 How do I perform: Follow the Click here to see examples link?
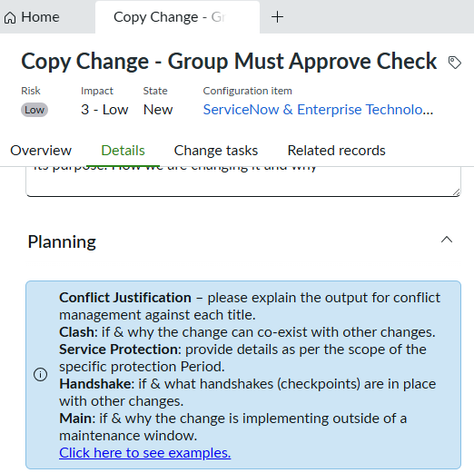click(x=145, y=453)
